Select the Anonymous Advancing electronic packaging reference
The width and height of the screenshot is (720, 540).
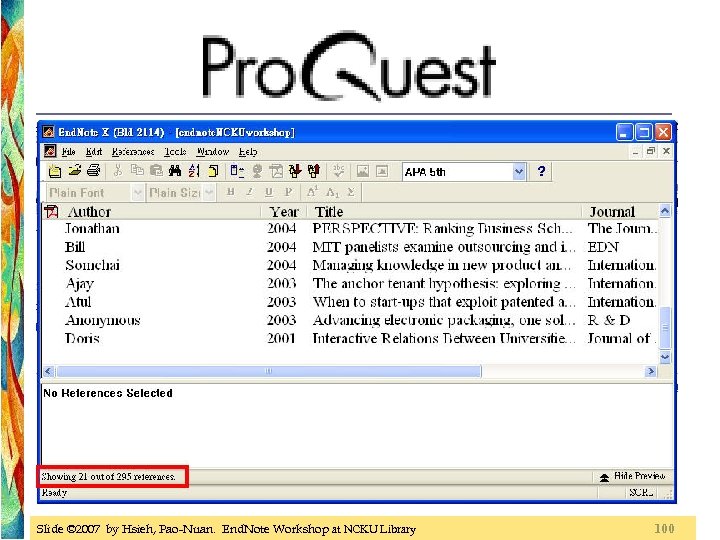[350, 321]
